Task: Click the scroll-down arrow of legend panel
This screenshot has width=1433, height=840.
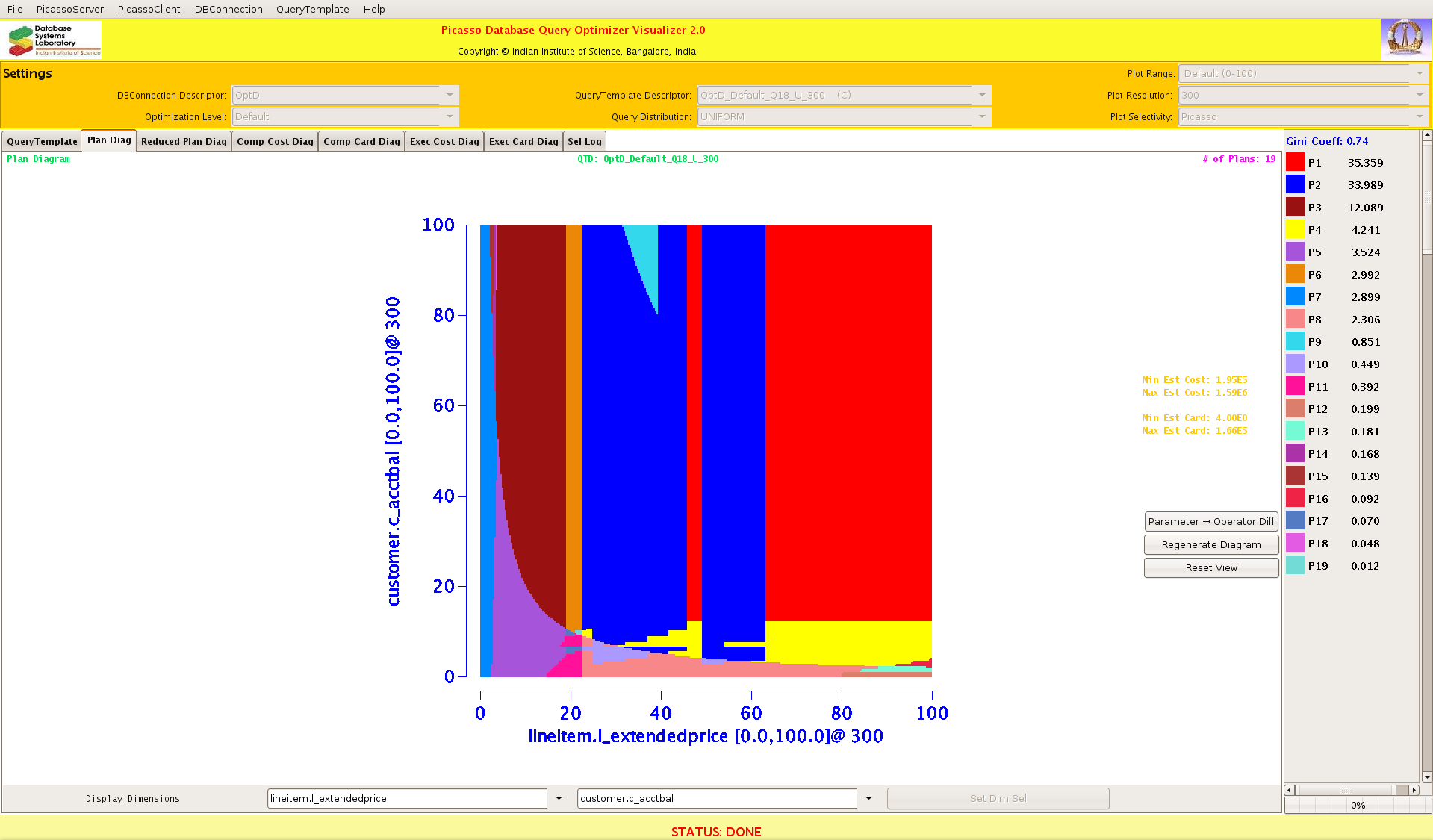Action: click(x=1427, y=777)
